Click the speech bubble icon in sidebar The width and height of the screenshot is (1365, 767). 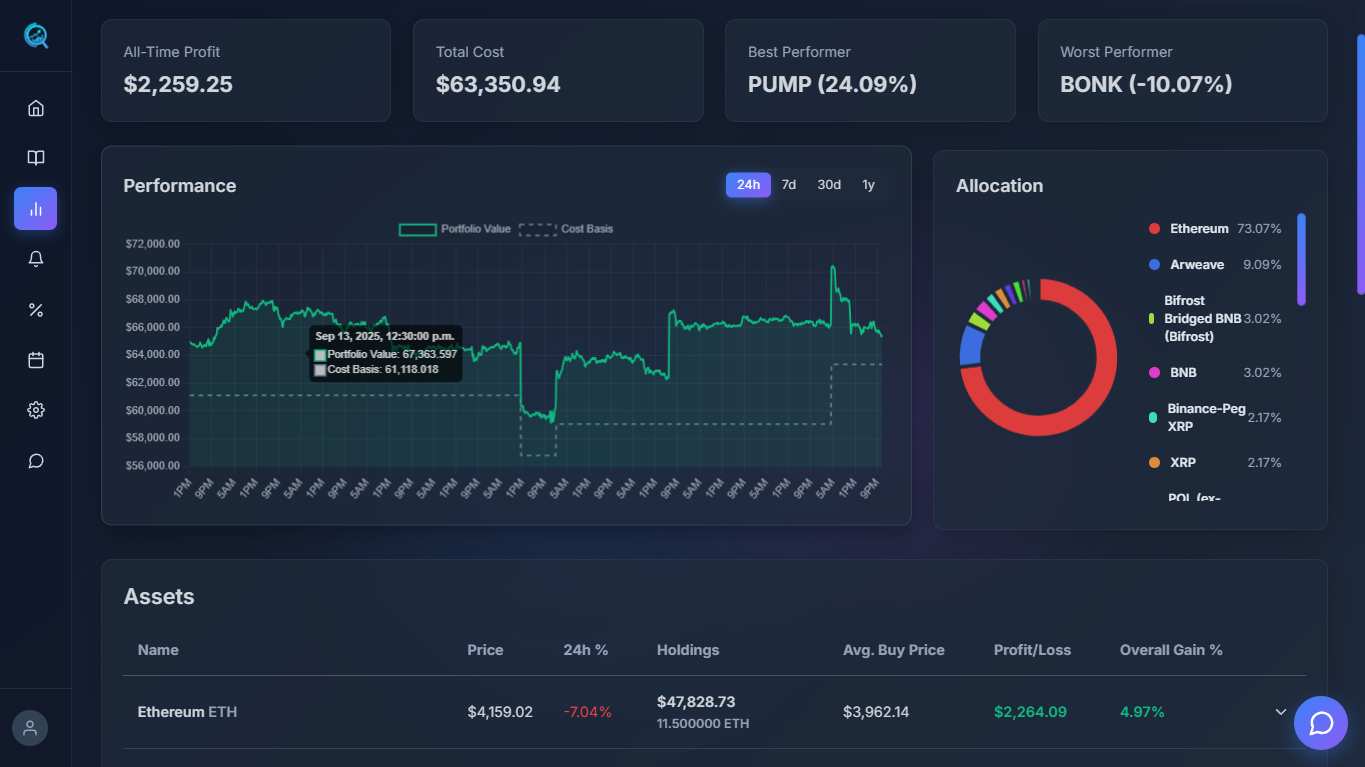point(36,461)
